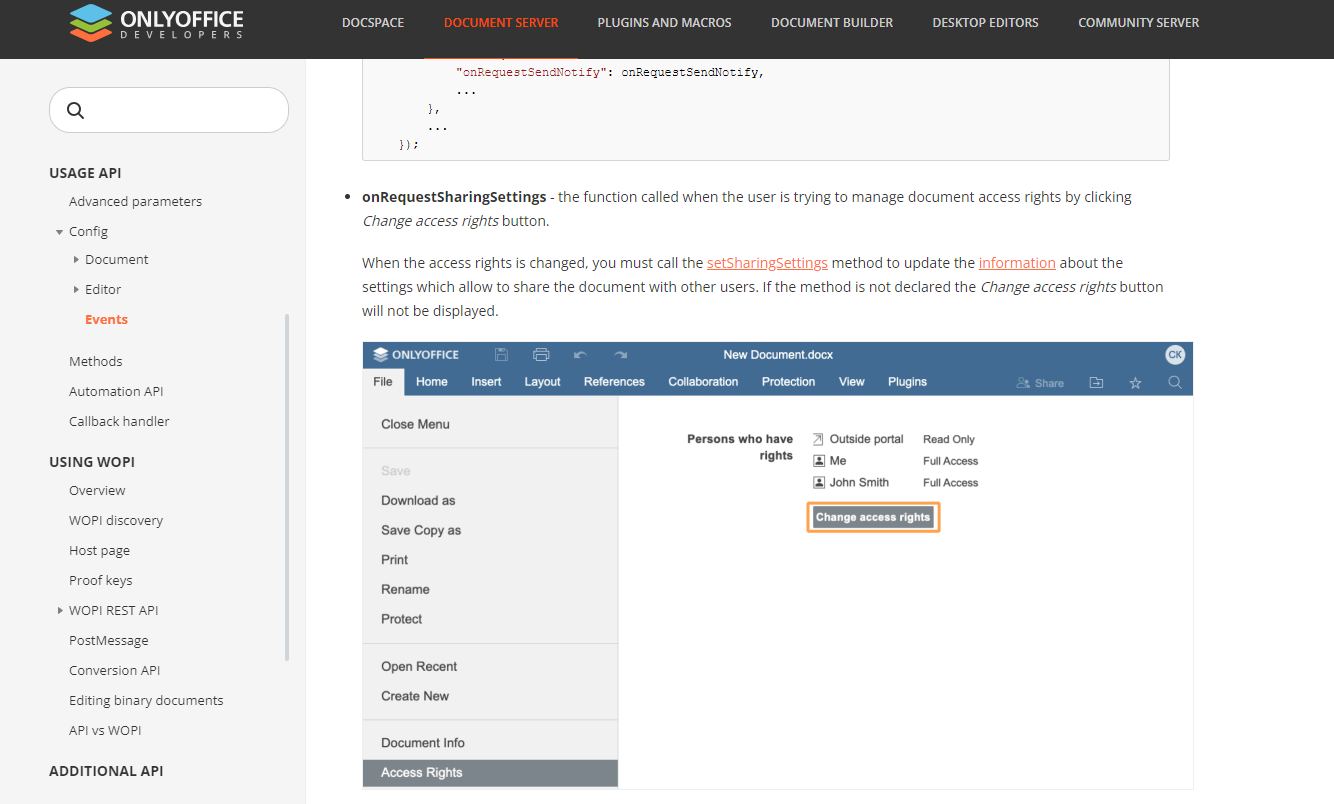Click the USING WOPI heading
The image size is (1334, 804).
point(92,462)
